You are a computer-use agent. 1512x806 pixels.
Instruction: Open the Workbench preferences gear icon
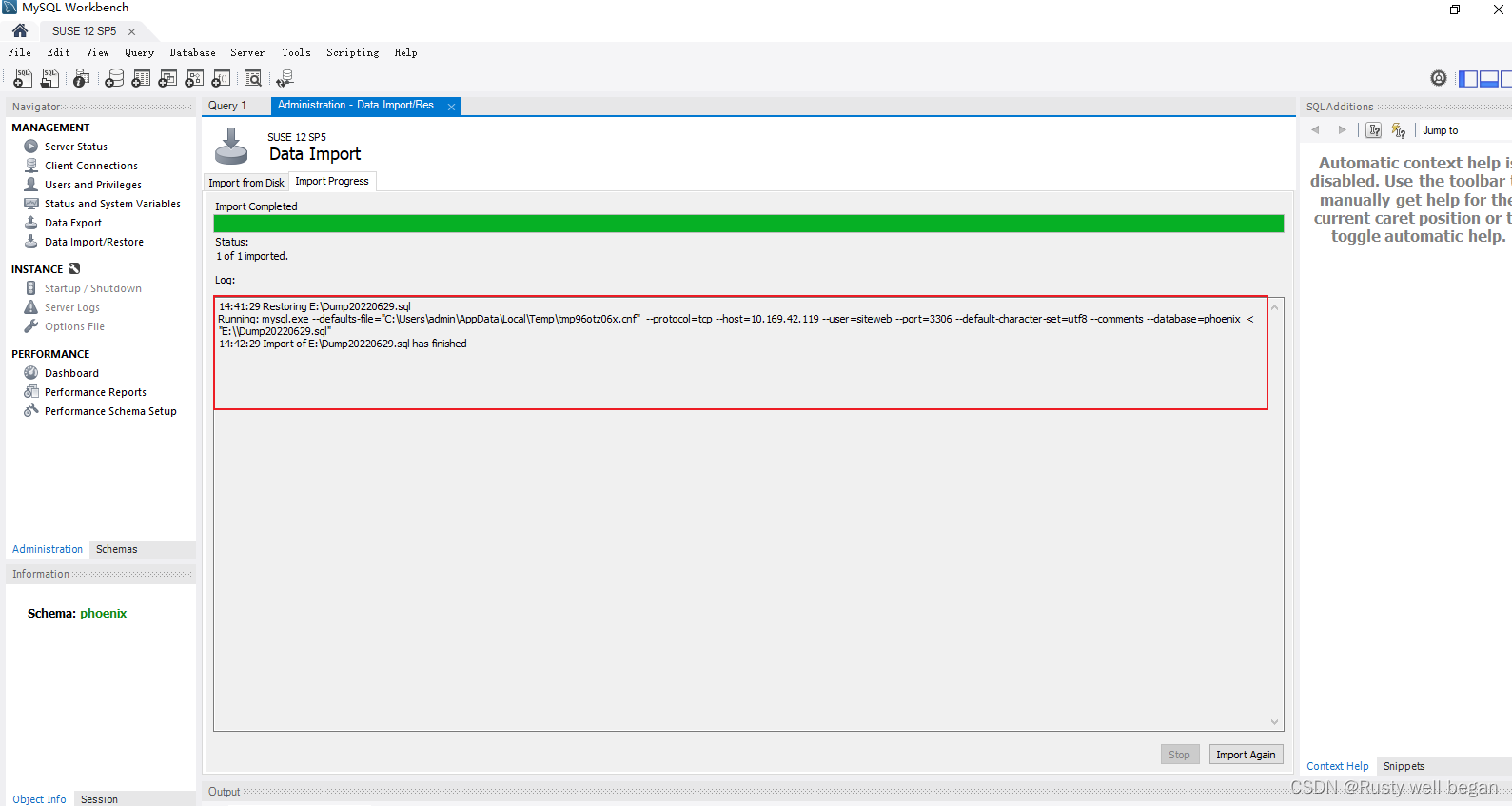(1439, 78)
